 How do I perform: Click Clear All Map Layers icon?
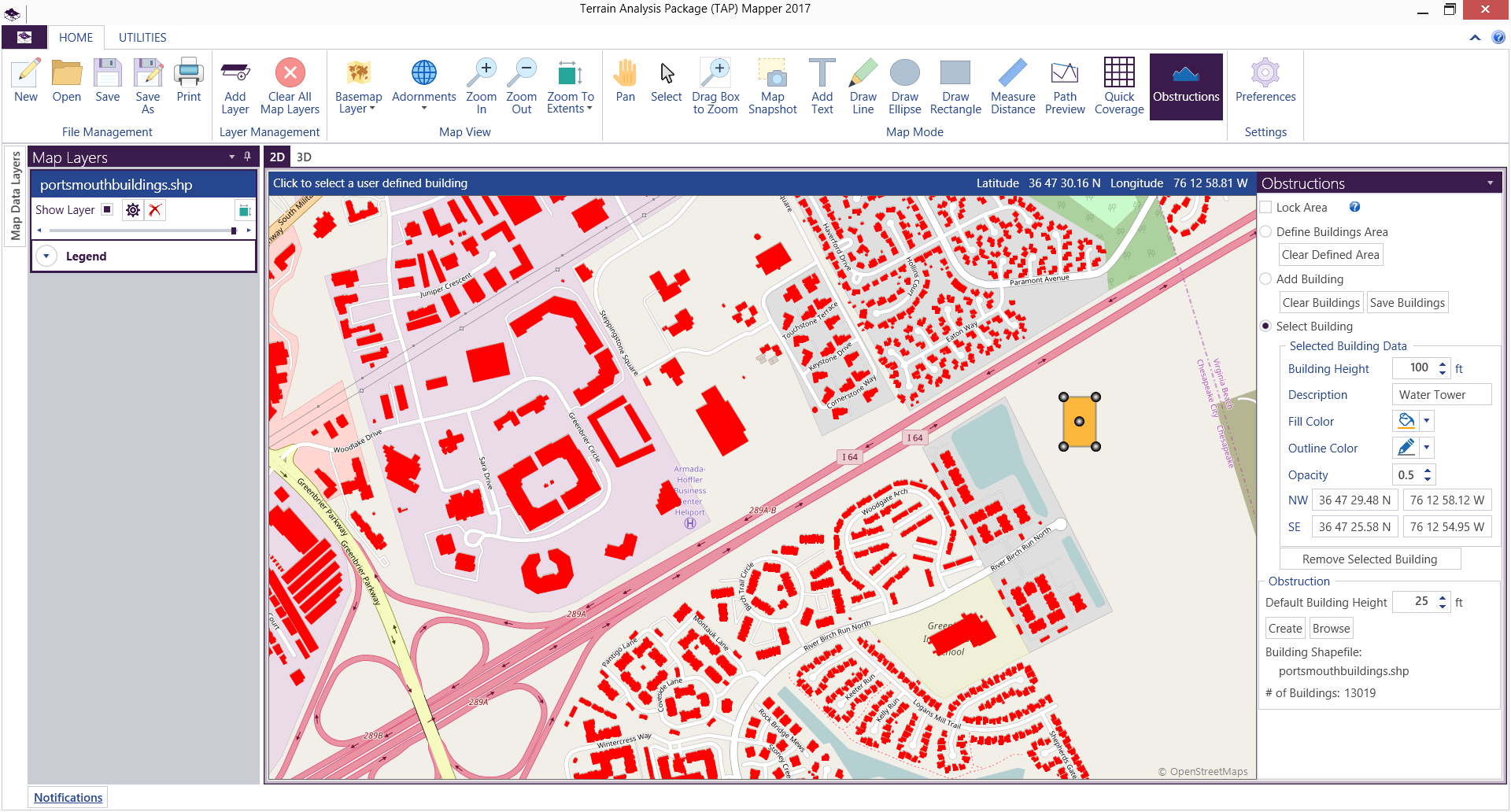(290, 73)
